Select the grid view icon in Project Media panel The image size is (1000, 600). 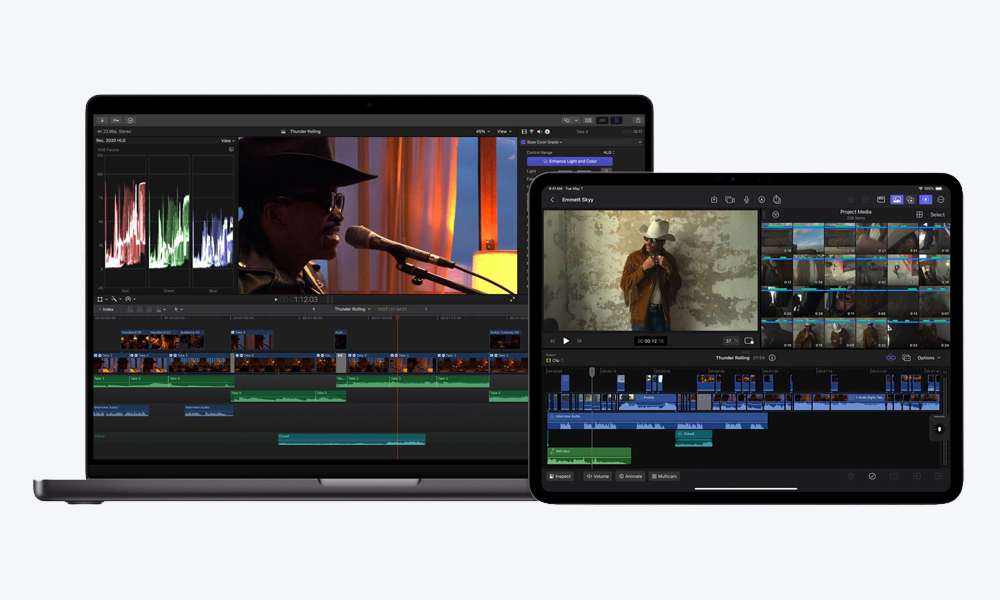coord(919,214)
